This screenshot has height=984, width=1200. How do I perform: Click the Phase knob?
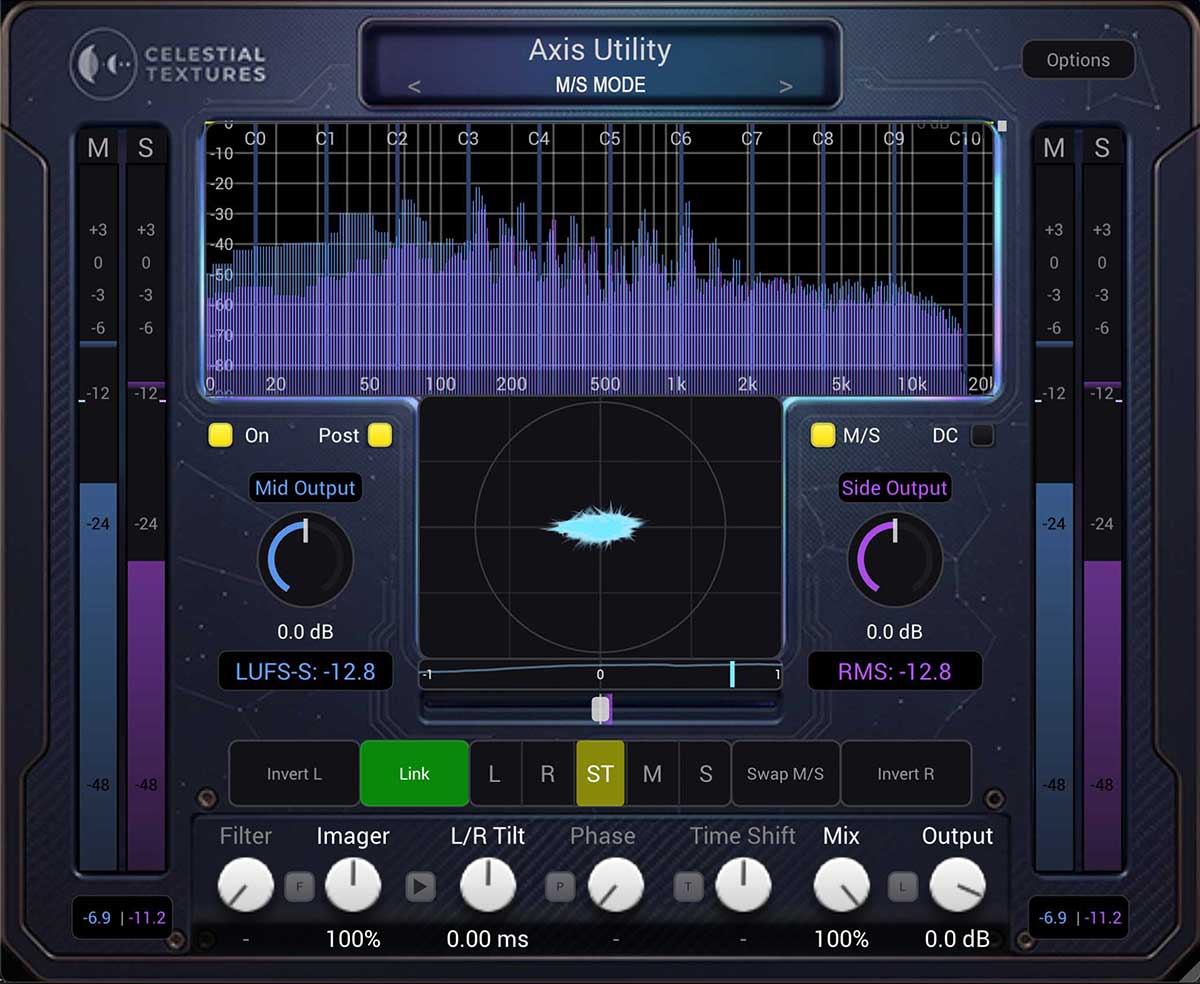click(616, 885)
